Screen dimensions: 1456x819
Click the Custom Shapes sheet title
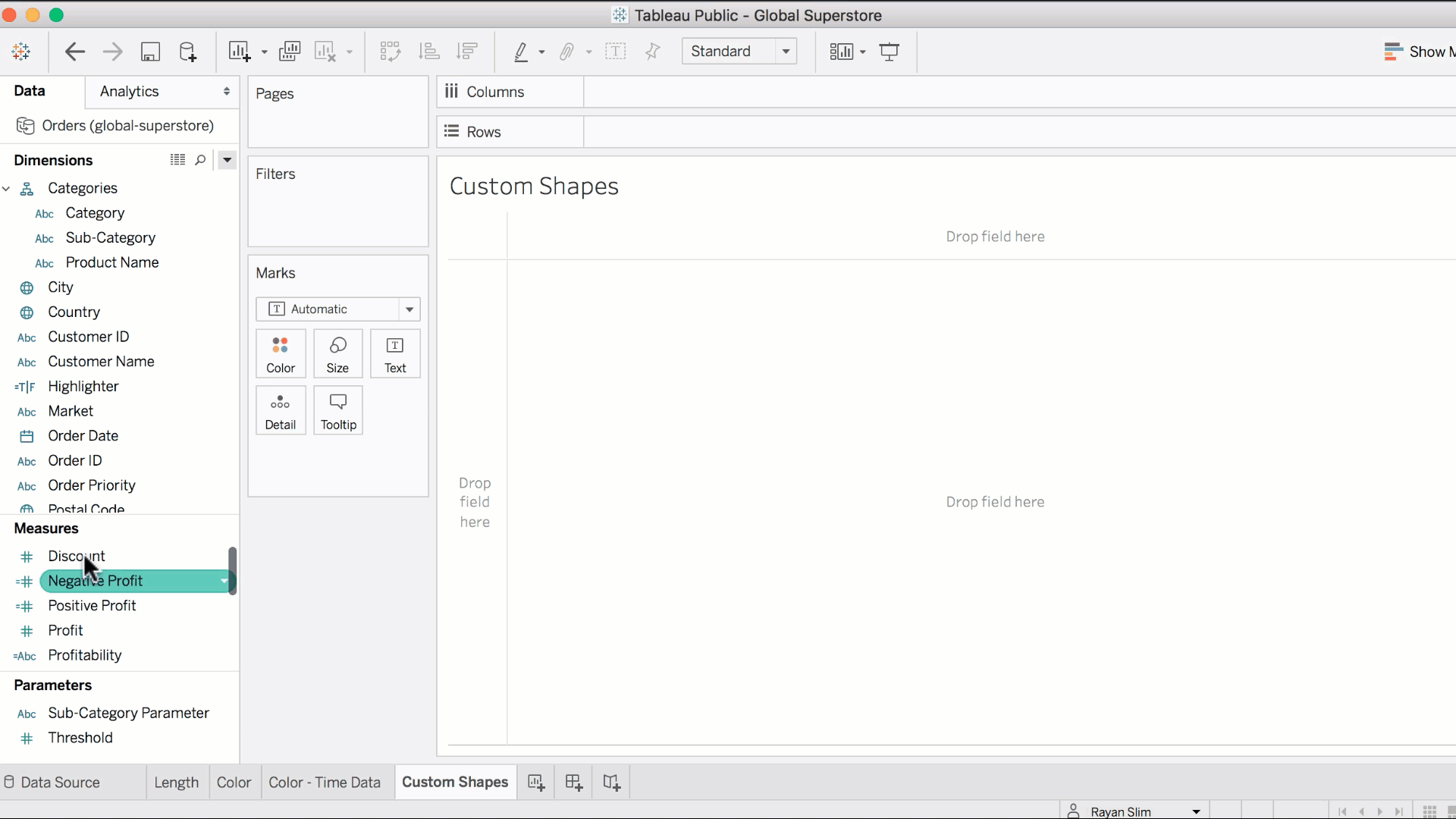pyautogui.click(x=534, y=187)
